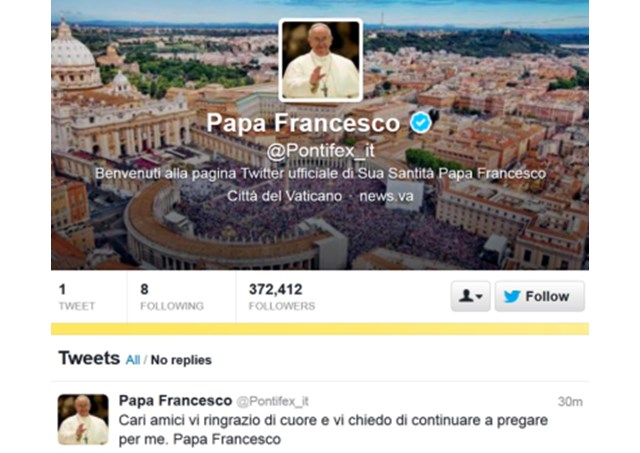
Task: Select the All tweets filter
Action: (x=133, y=360)
